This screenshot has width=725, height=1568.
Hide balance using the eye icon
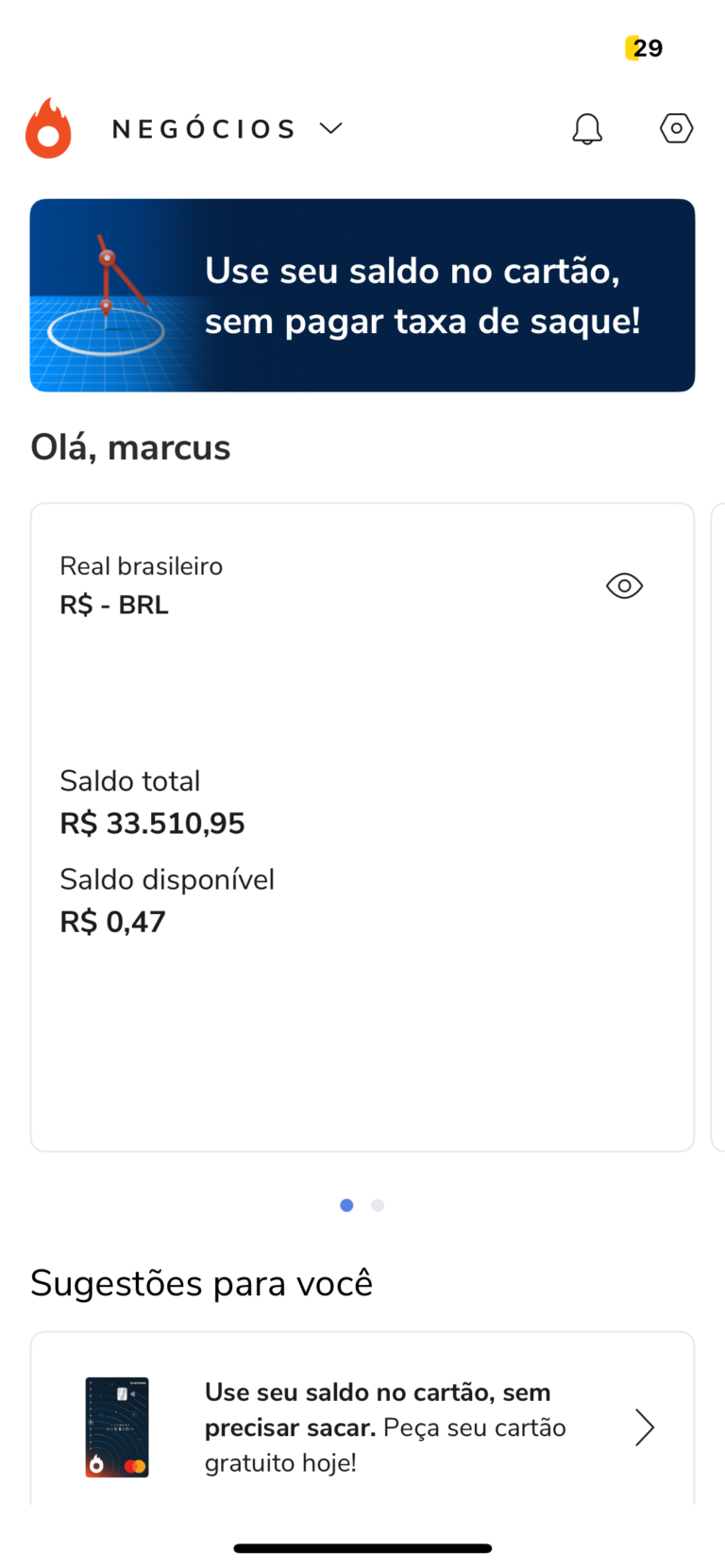(624, 586)
